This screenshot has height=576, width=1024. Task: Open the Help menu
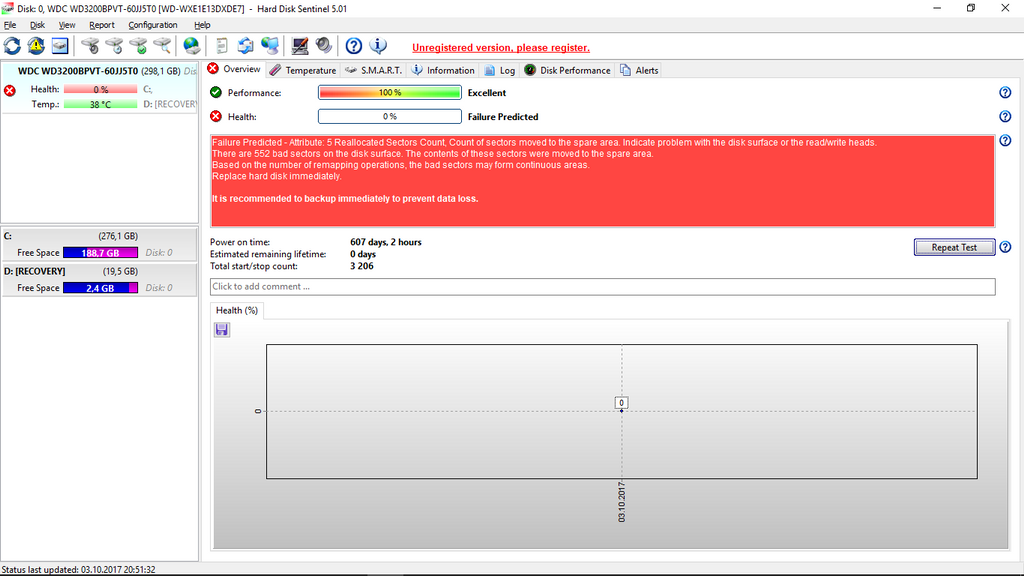click(x=202, y=25)
